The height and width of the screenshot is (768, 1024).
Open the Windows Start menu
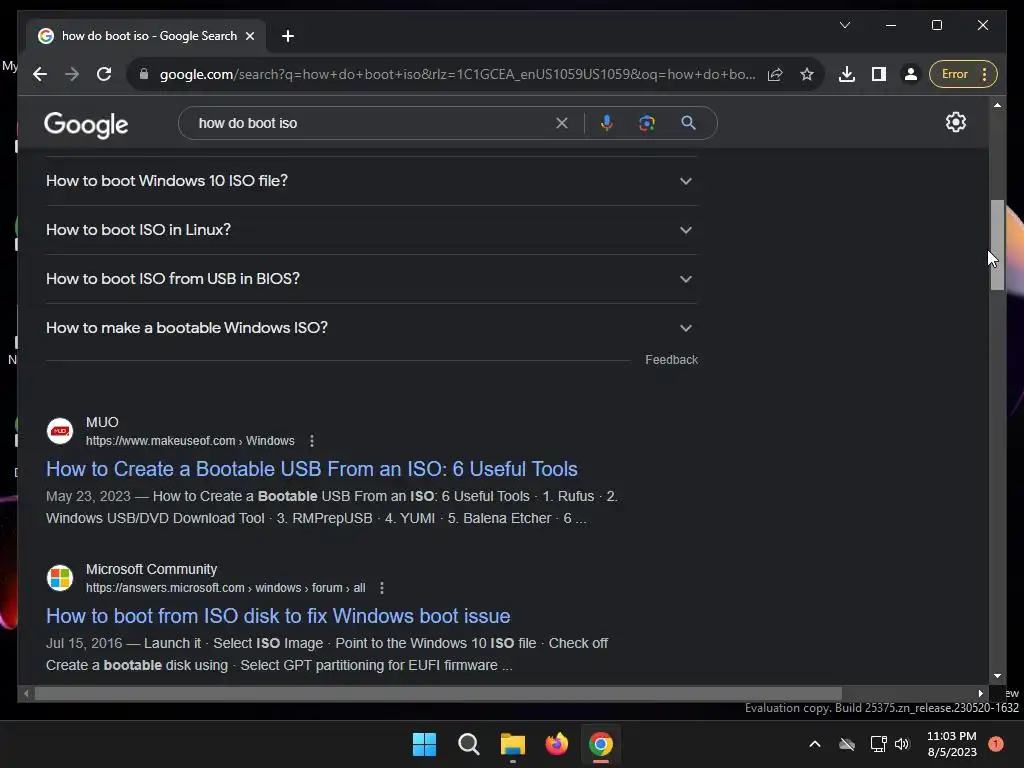pos(424,744)
